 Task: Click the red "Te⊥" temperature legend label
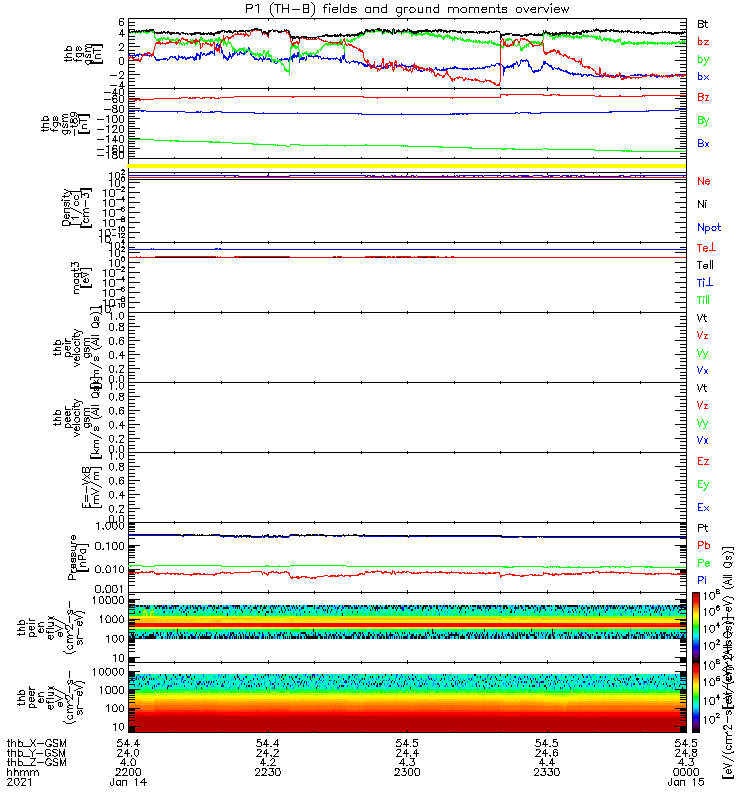click(x=707, y=247)
